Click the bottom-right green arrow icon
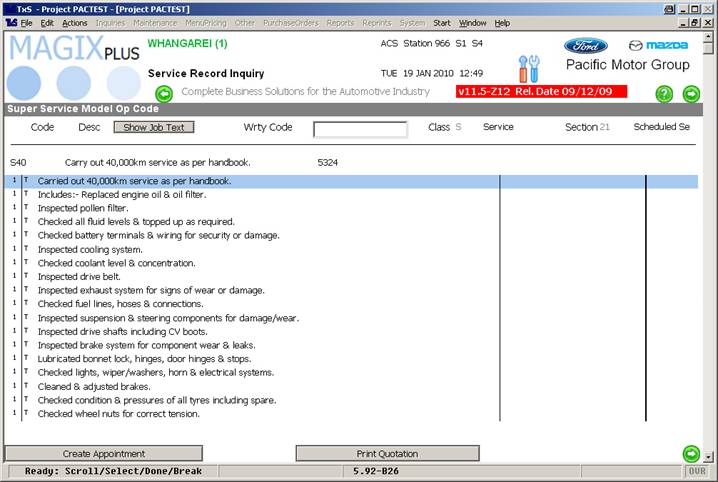 coord(690,453)
